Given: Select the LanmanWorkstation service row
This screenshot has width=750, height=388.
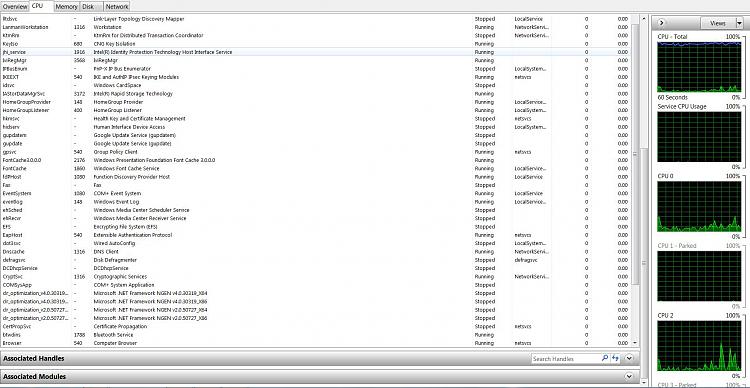Looking at the screenshot, I should point(316,27).
